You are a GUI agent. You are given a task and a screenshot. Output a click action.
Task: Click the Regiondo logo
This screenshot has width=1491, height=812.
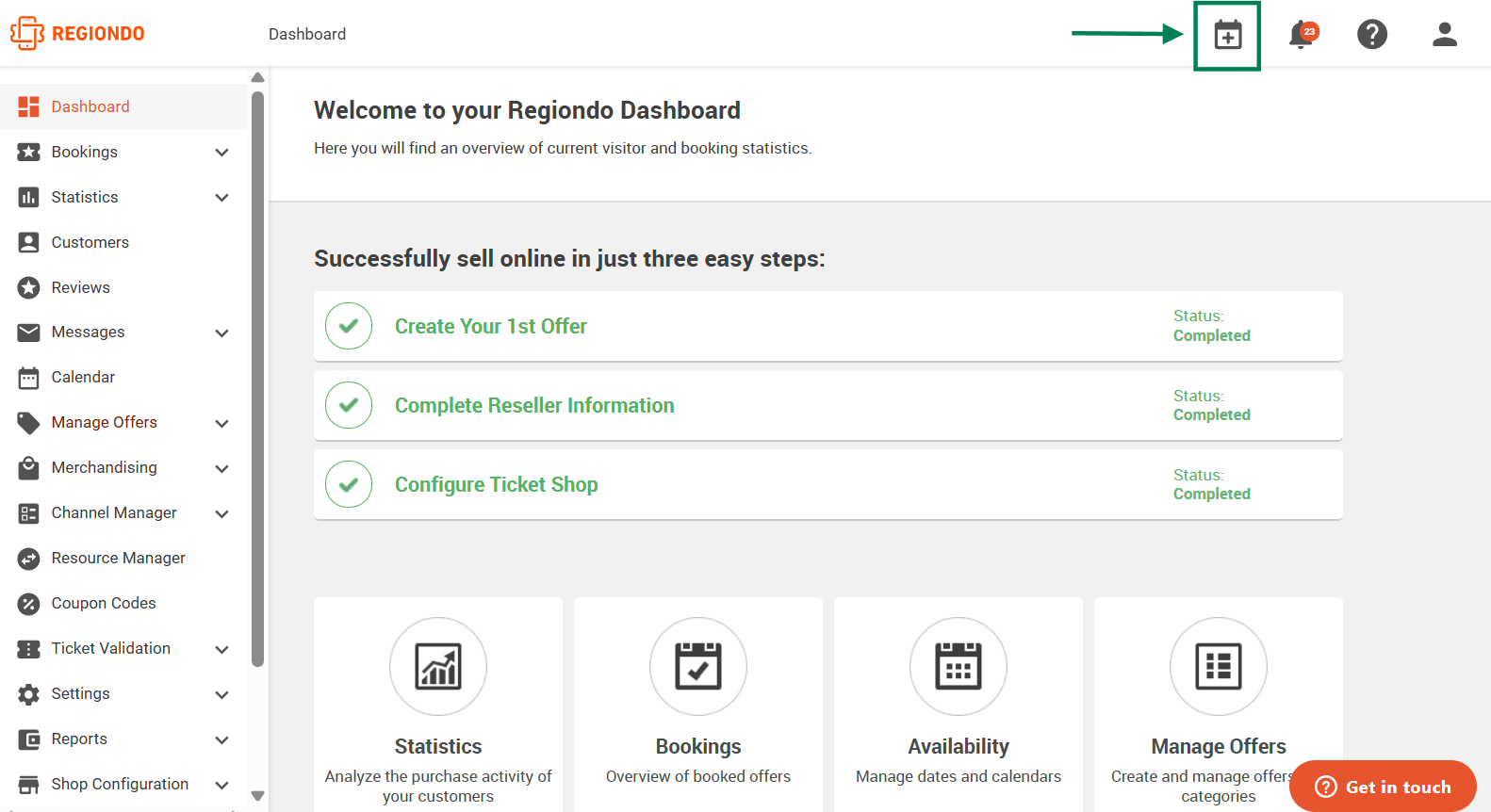(77, 33)
